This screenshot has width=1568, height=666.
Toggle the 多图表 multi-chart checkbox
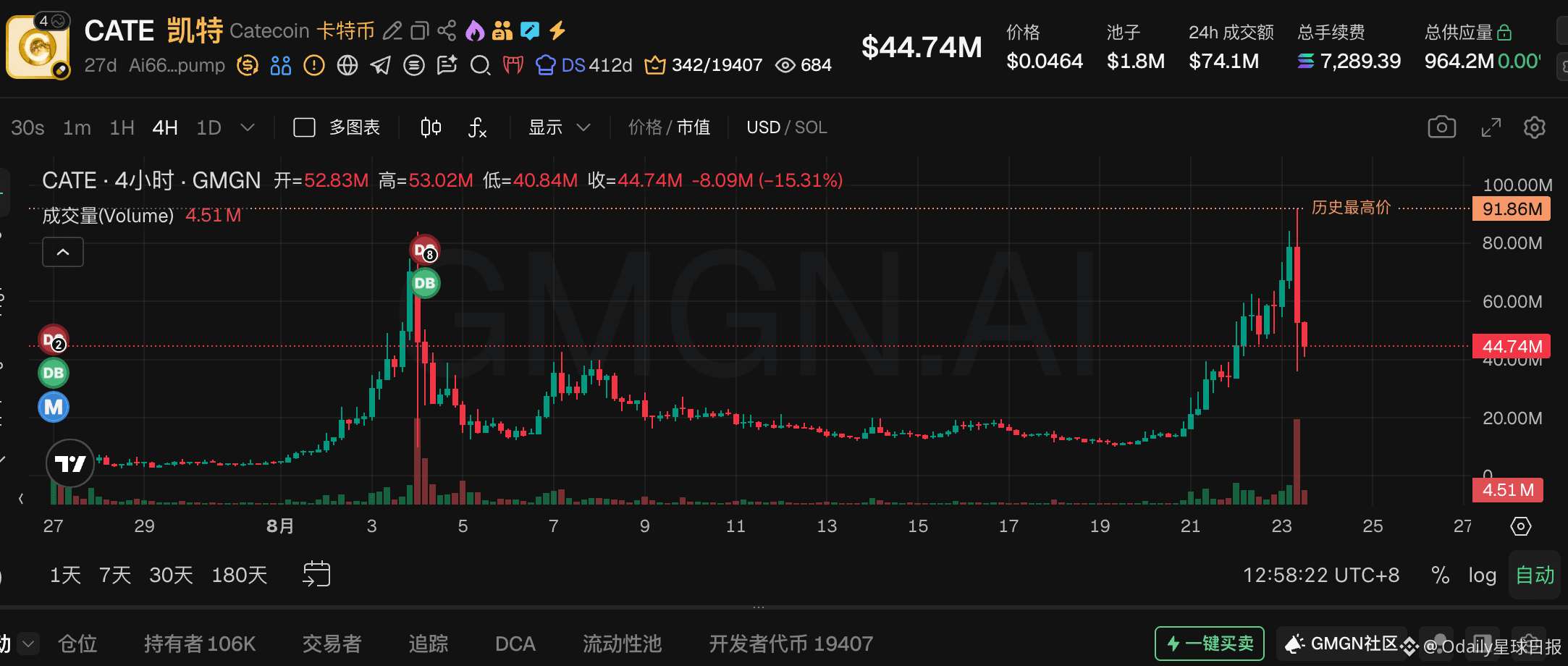pos(304,127)
